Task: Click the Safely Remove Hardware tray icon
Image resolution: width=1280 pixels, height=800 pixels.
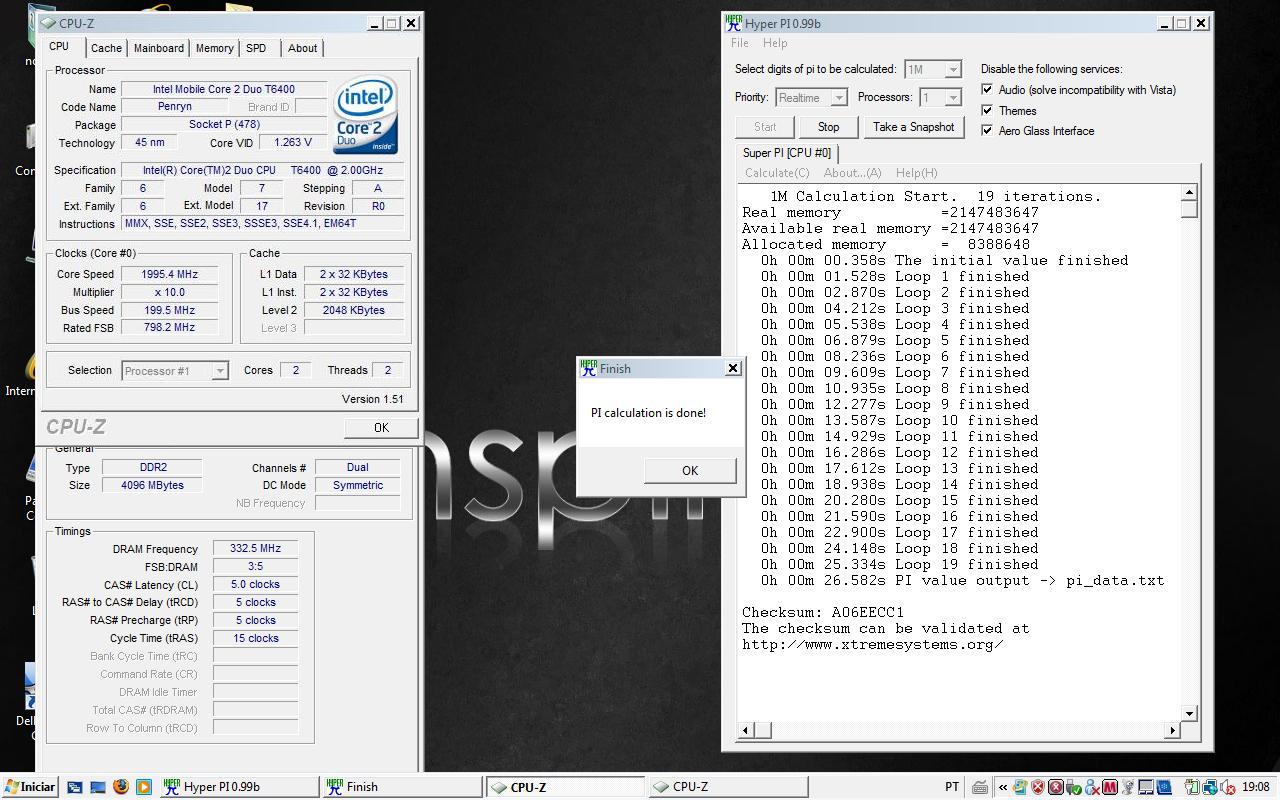Action: tap(1073, 787)
